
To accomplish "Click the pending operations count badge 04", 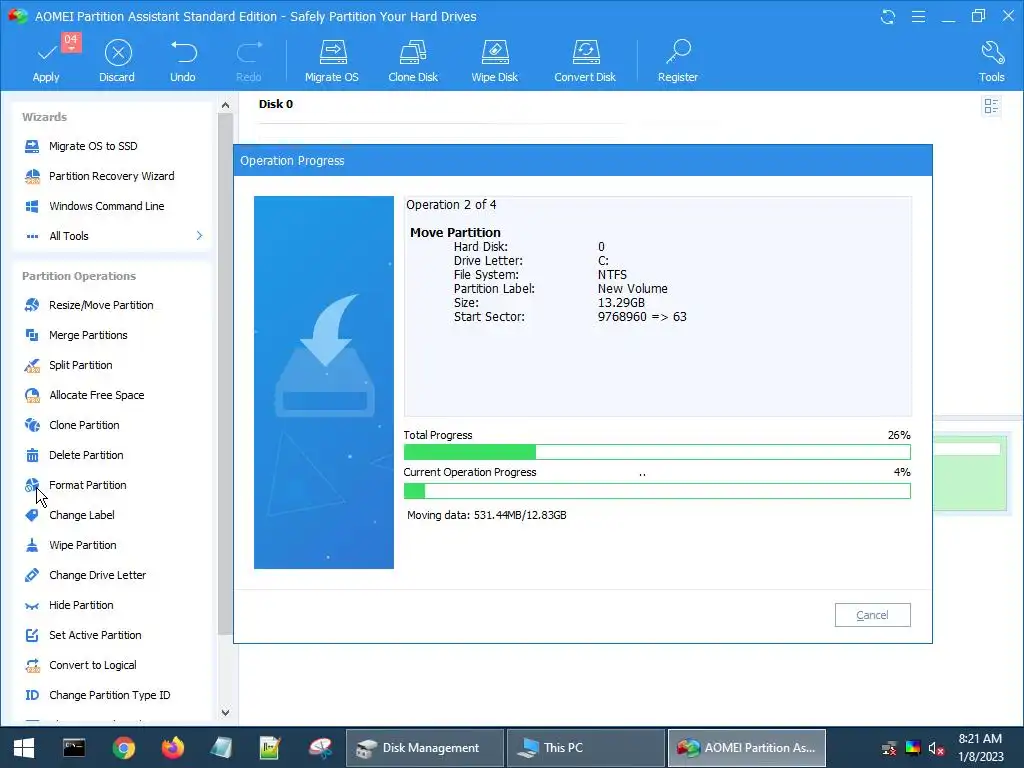I will tap(71, 40).
